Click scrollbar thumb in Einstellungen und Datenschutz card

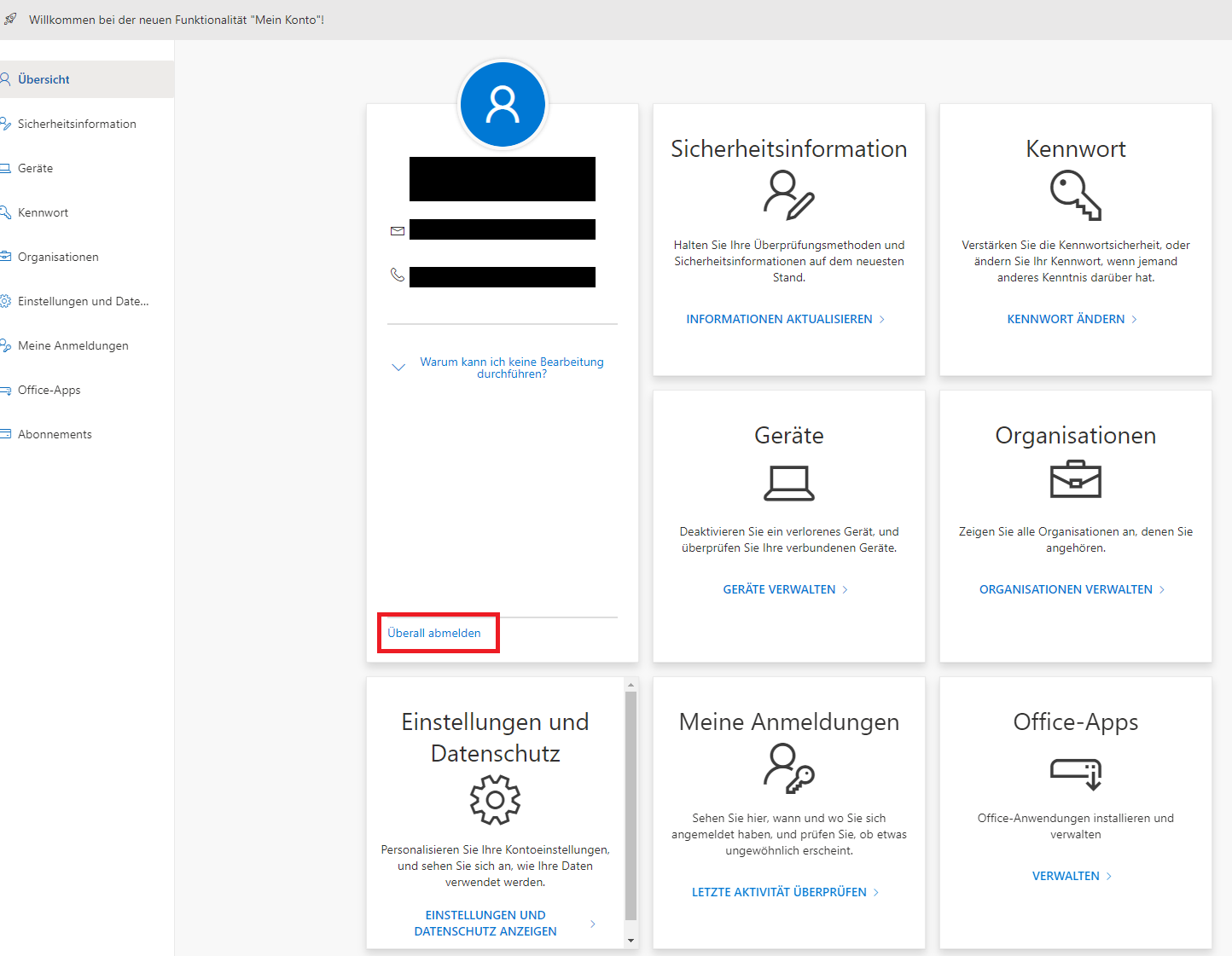click(631, 806)
